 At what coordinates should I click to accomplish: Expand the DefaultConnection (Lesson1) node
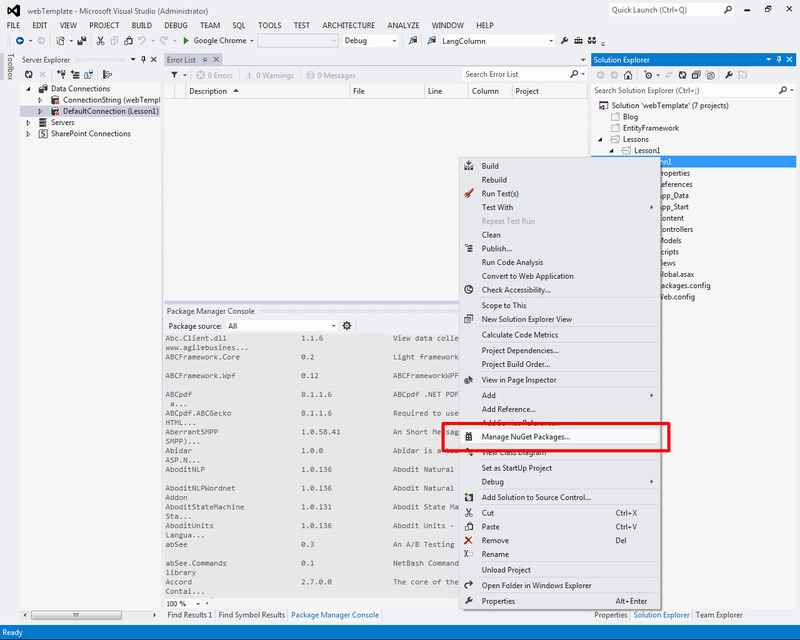coord(40,111)
